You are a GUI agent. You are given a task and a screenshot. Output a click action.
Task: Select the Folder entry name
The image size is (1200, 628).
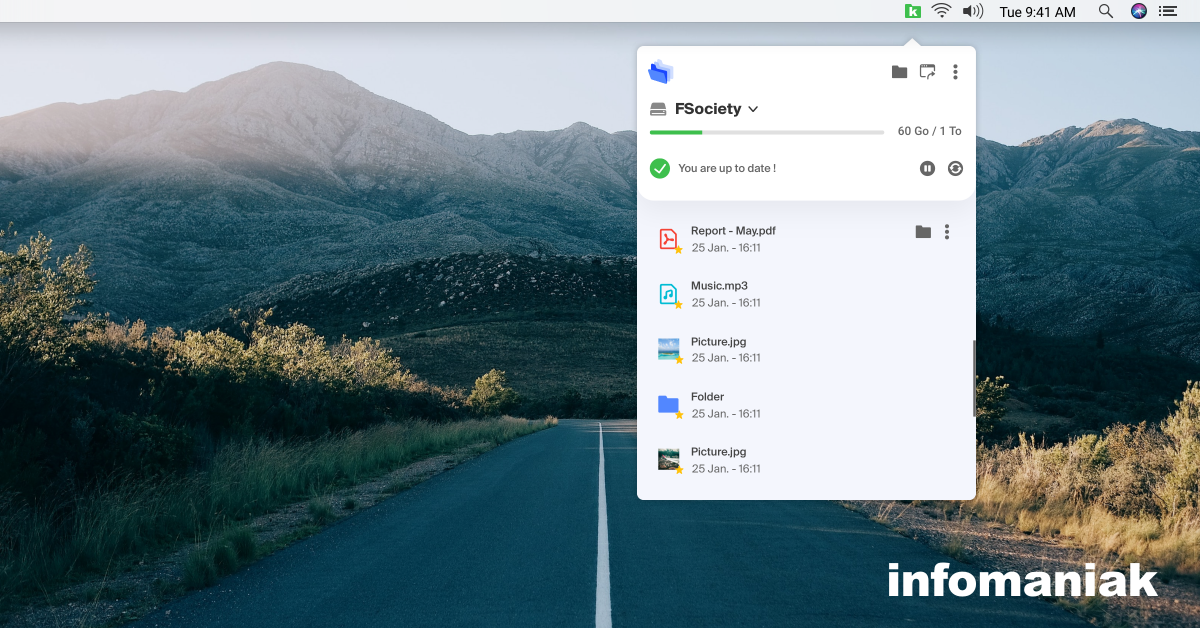707,397
